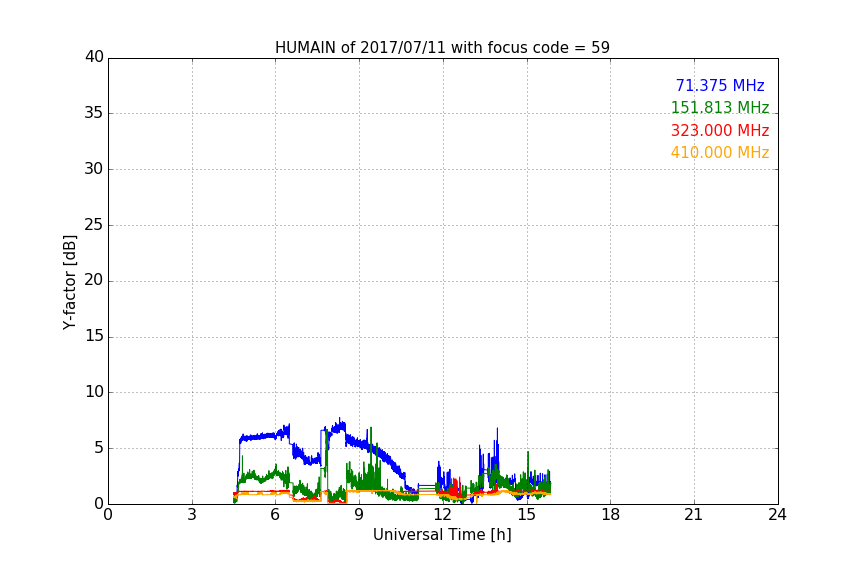The height and width of the screenshot is (576, 864).
Task: Click the Y-factor [dB] axis label
Action: tap(69, 282)
